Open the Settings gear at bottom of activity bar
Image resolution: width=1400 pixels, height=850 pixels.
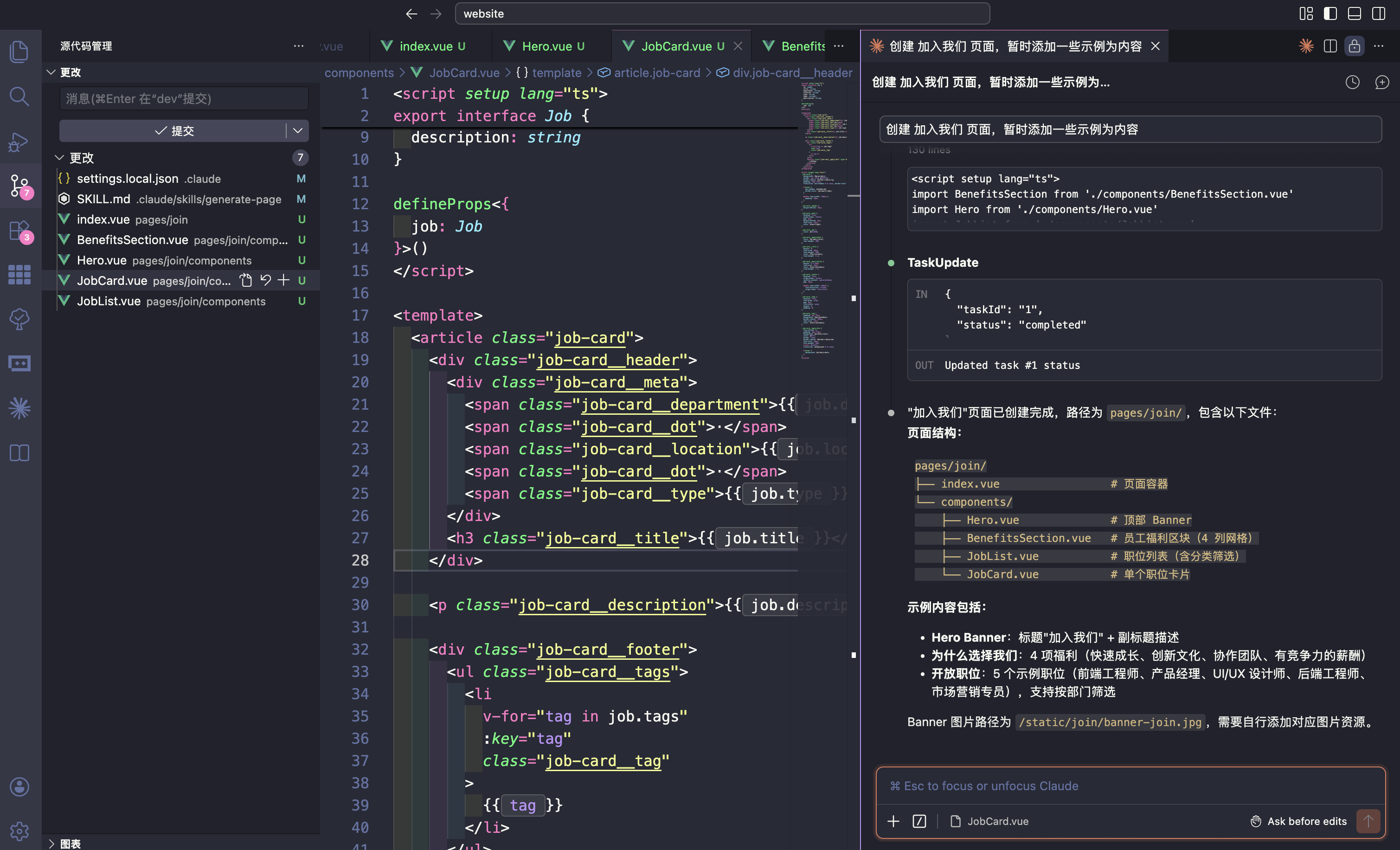19,831
